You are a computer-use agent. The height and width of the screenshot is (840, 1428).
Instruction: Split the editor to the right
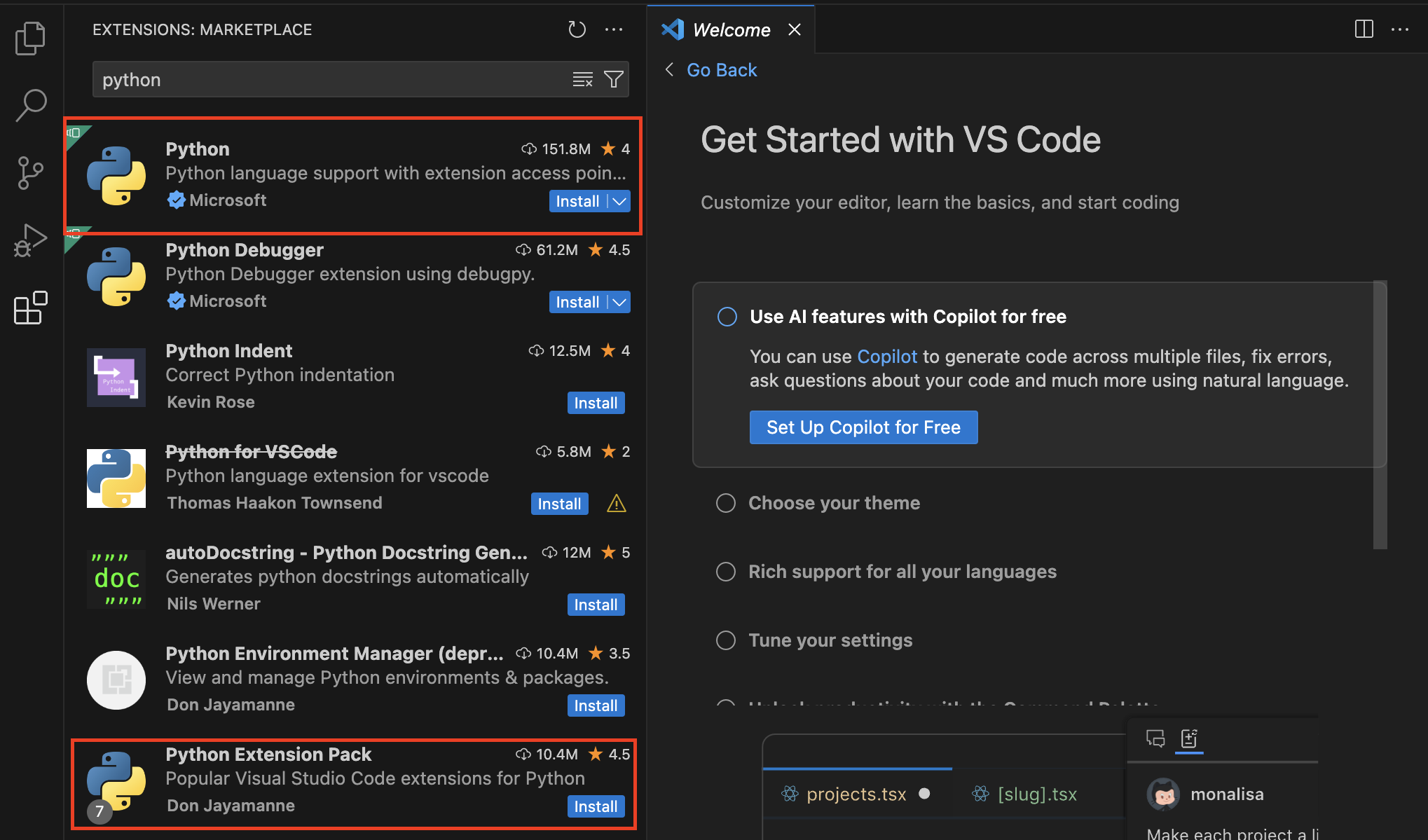(1364, 29)
